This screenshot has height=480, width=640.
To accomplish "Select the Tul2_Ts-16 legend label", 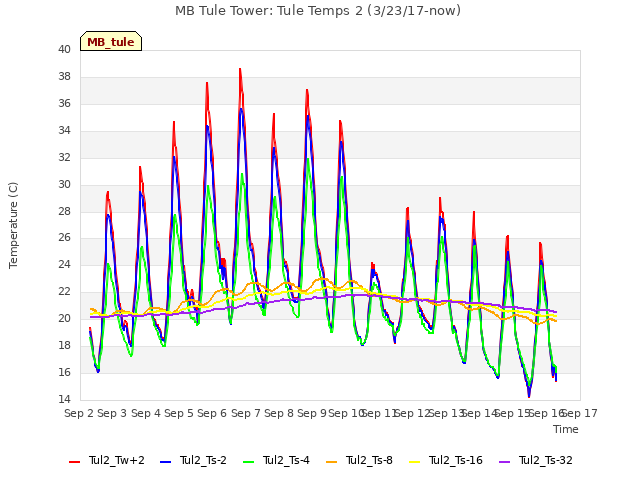I will [456, 460].
